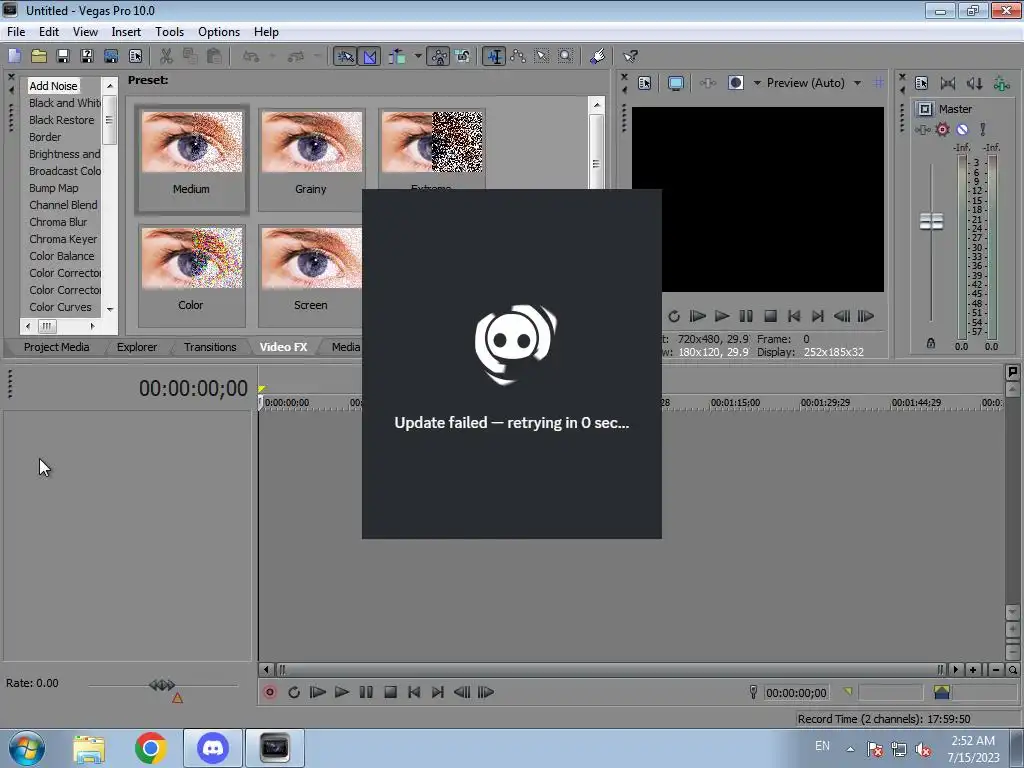Open project Properties icon in main toolbar
The width and height of the screenshot is (1024, 768).
(135, 56)
